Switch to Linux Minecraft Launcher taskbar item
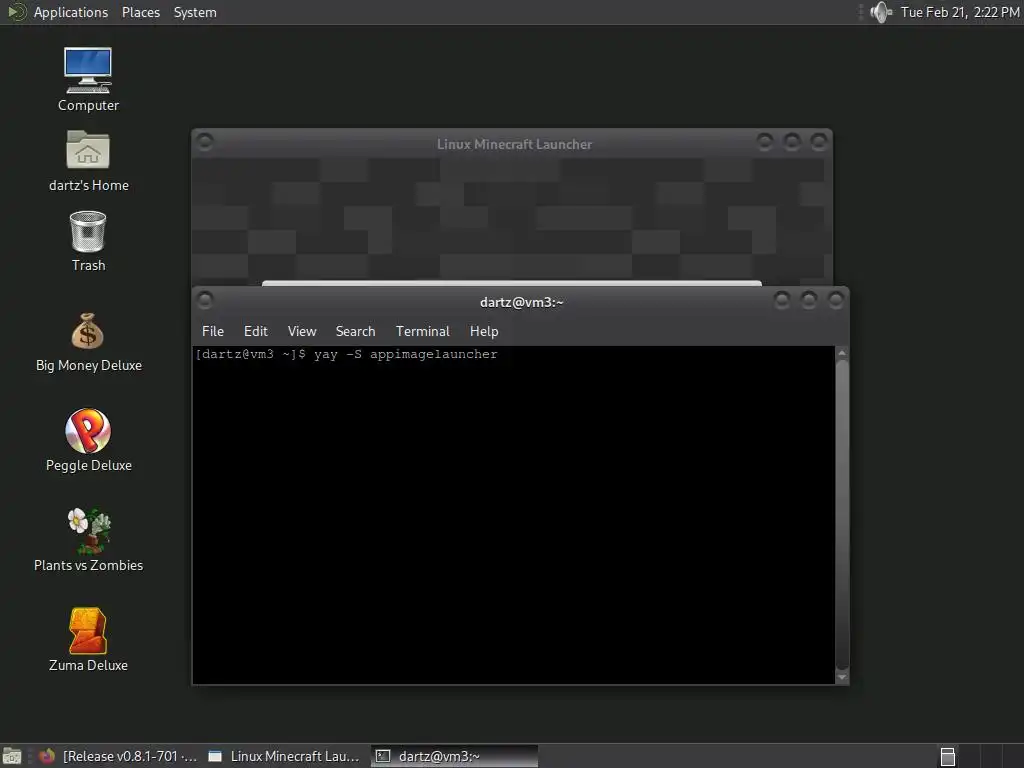This screenshot has height=768, width=1024. click(284, 756)
